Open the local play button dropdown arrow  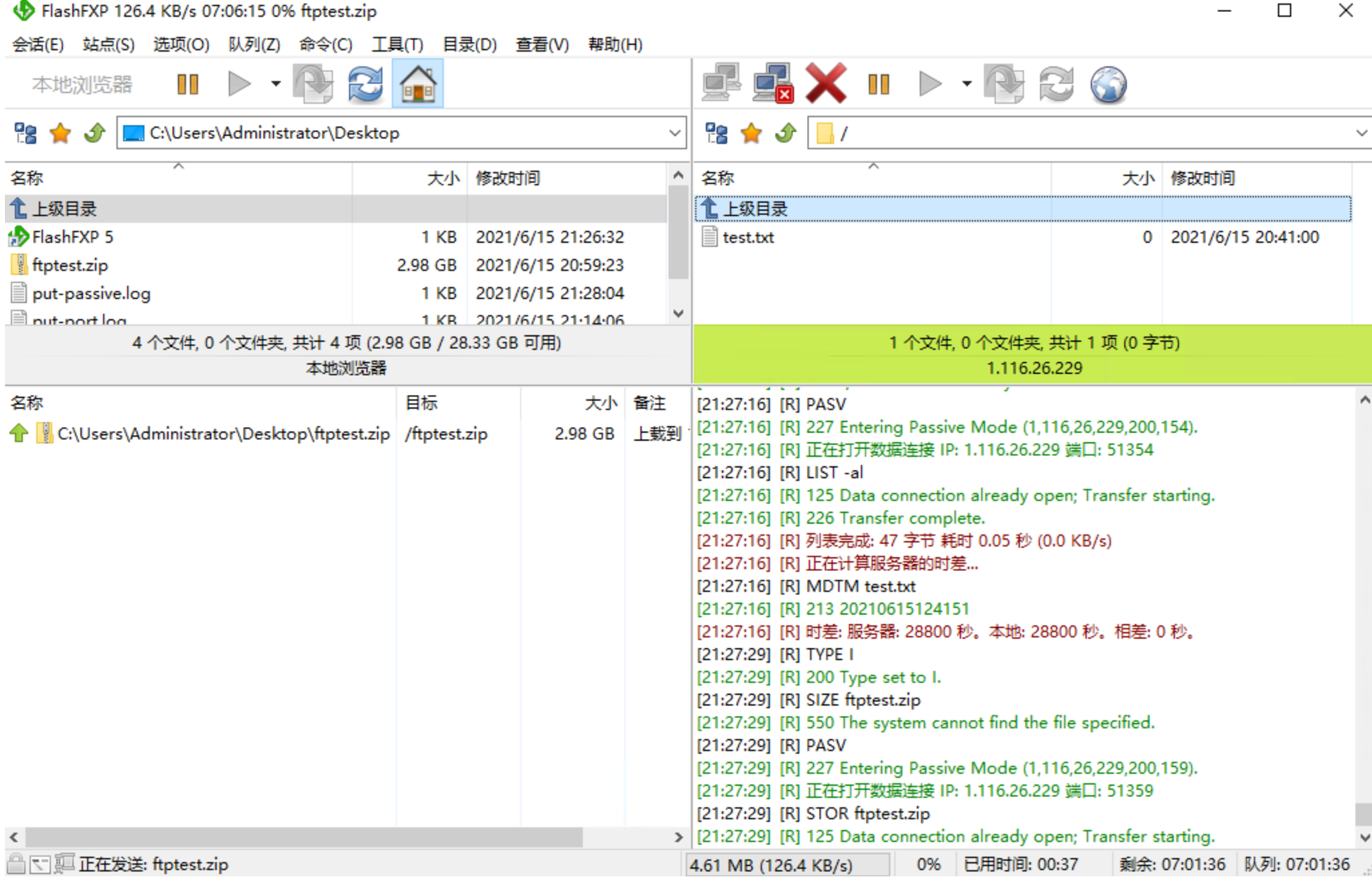[x=276, y=84]
